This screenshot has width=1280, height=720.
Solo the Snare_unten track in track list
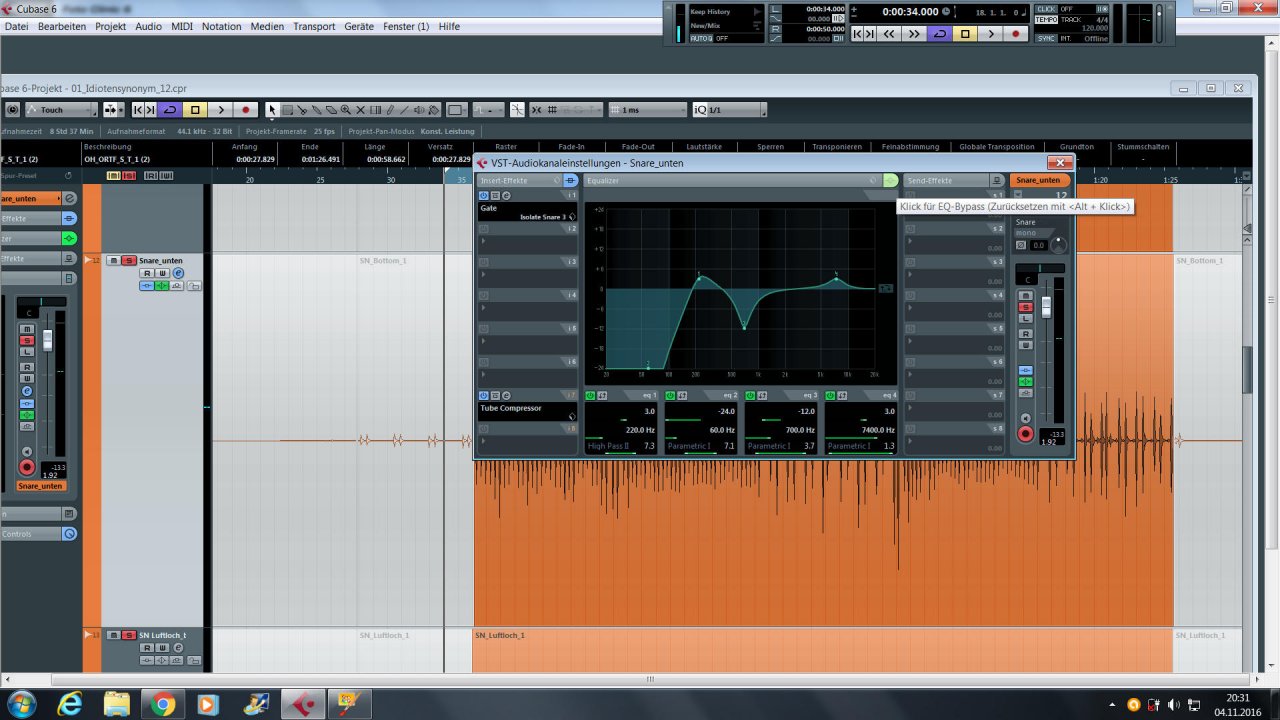pos(128,260)
